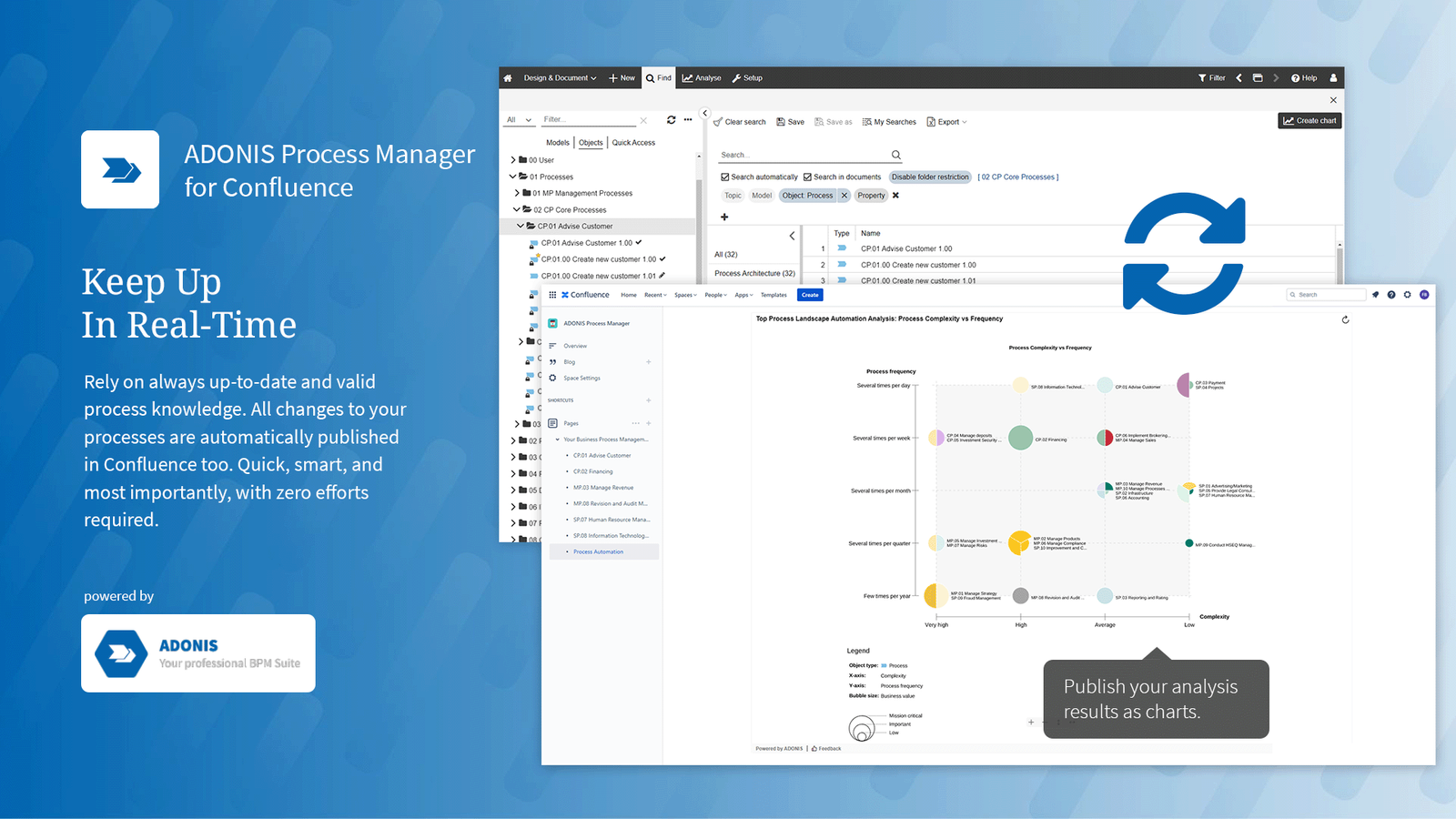
Task: Open My Searches
Action: click(889, 122)
